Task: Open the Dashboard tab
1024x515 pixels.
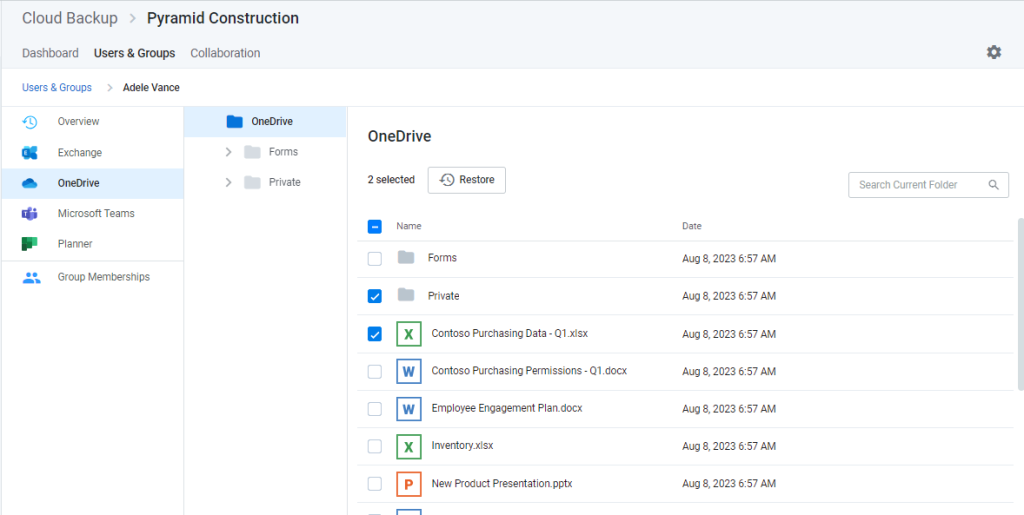Action: (50, 53)
